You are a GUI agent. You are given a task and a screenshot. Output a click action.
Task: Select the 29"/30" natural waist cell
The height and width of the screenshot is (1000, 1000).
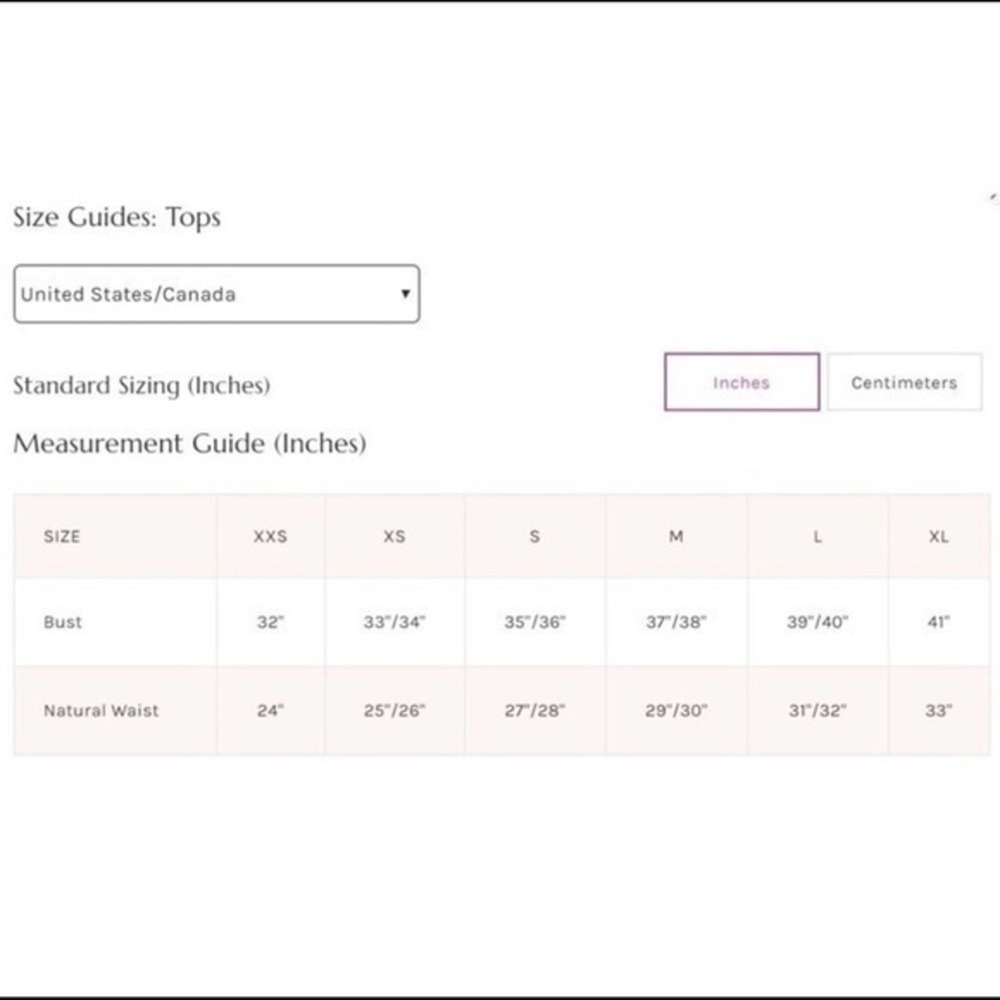coord(676,710)
